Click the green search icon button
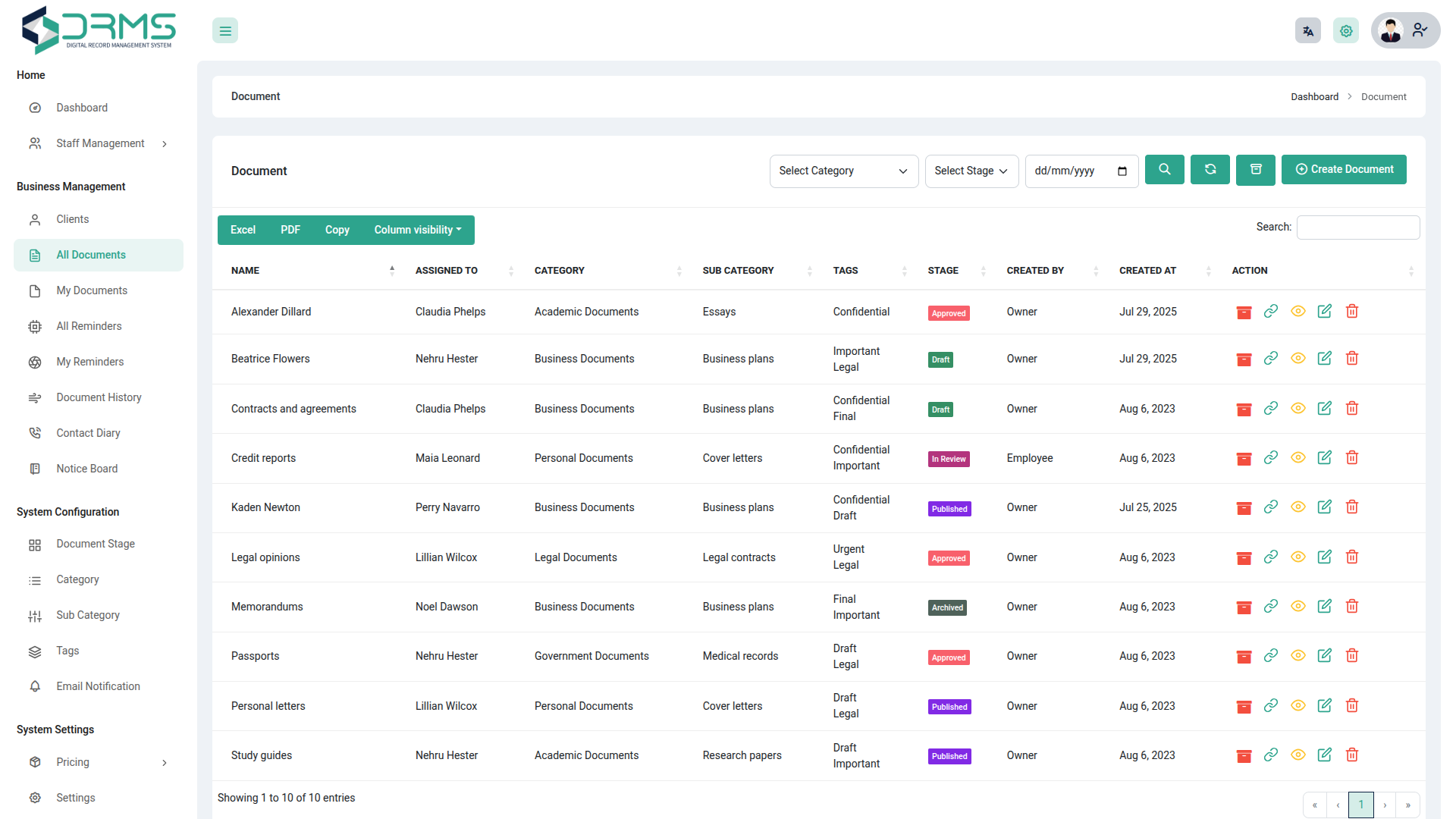 tap(1164, 170)
